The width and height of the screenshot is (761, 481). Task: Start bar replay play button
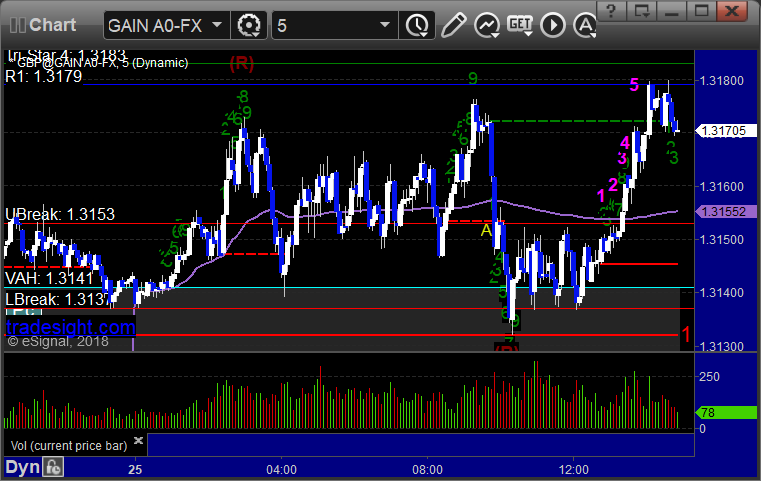553,25
